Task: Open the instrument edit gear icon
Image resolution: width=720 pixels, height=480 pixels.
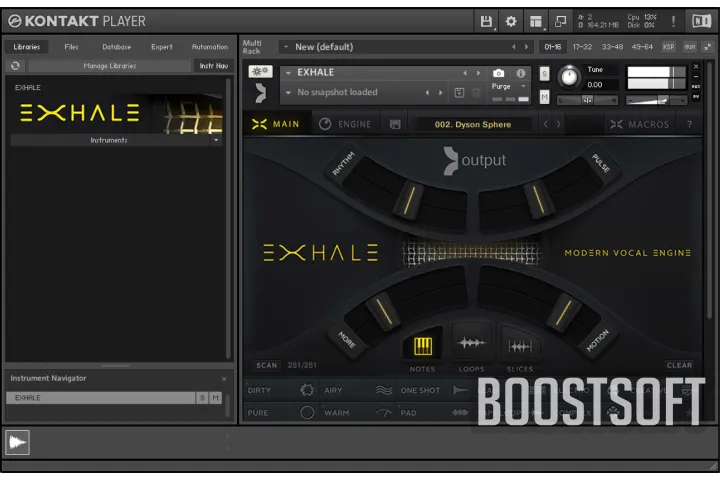Action: coord(260,71)
